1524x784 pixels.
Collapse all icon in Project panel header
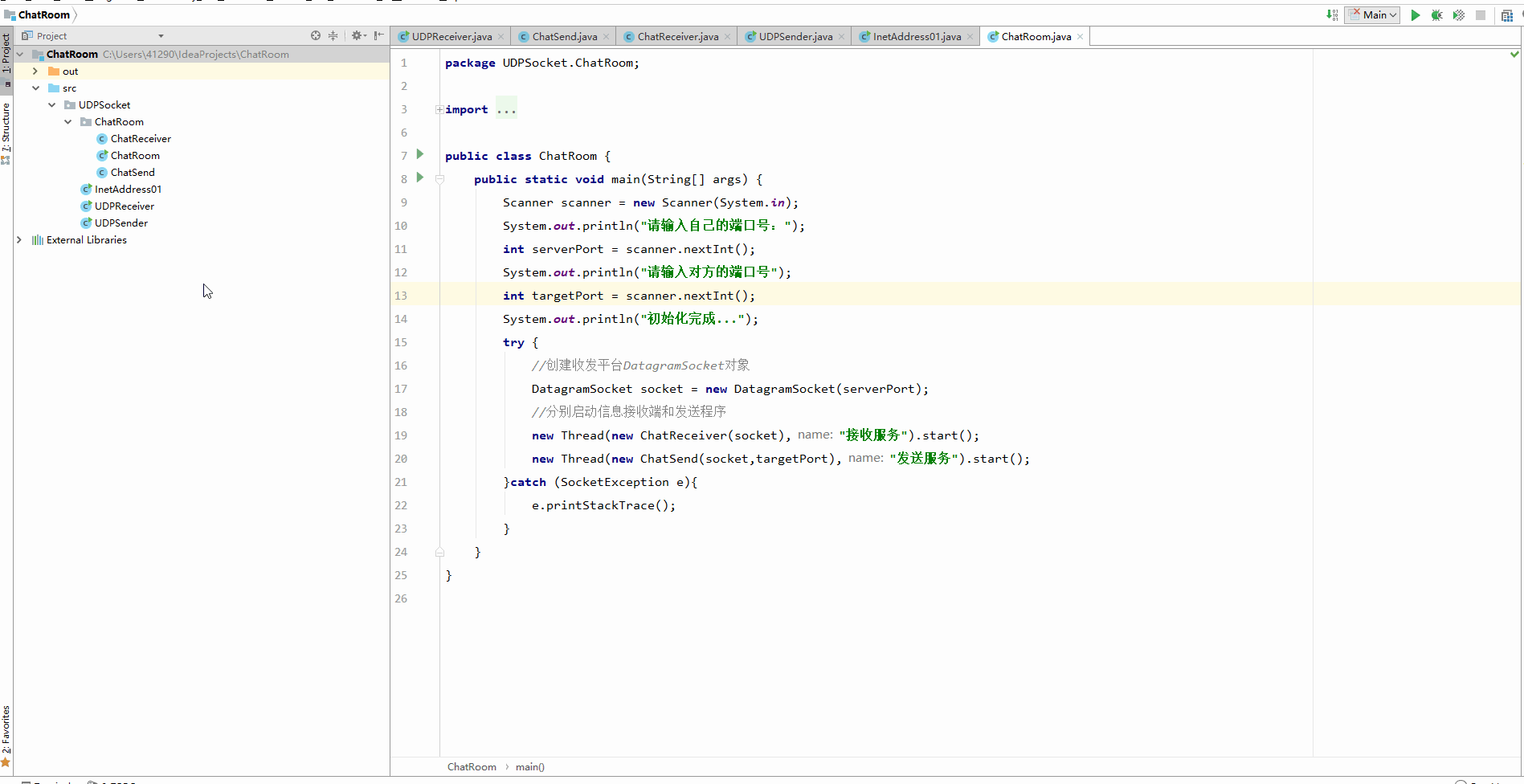coord(333,35)
